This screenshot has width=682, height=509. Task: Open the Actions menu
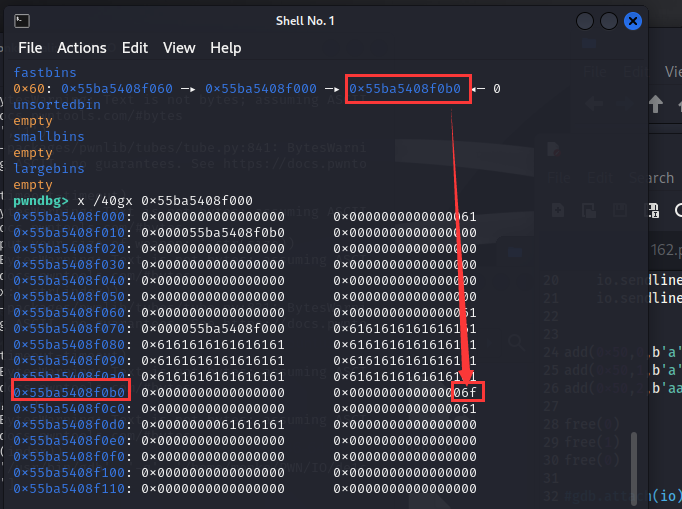coord(82,48)
